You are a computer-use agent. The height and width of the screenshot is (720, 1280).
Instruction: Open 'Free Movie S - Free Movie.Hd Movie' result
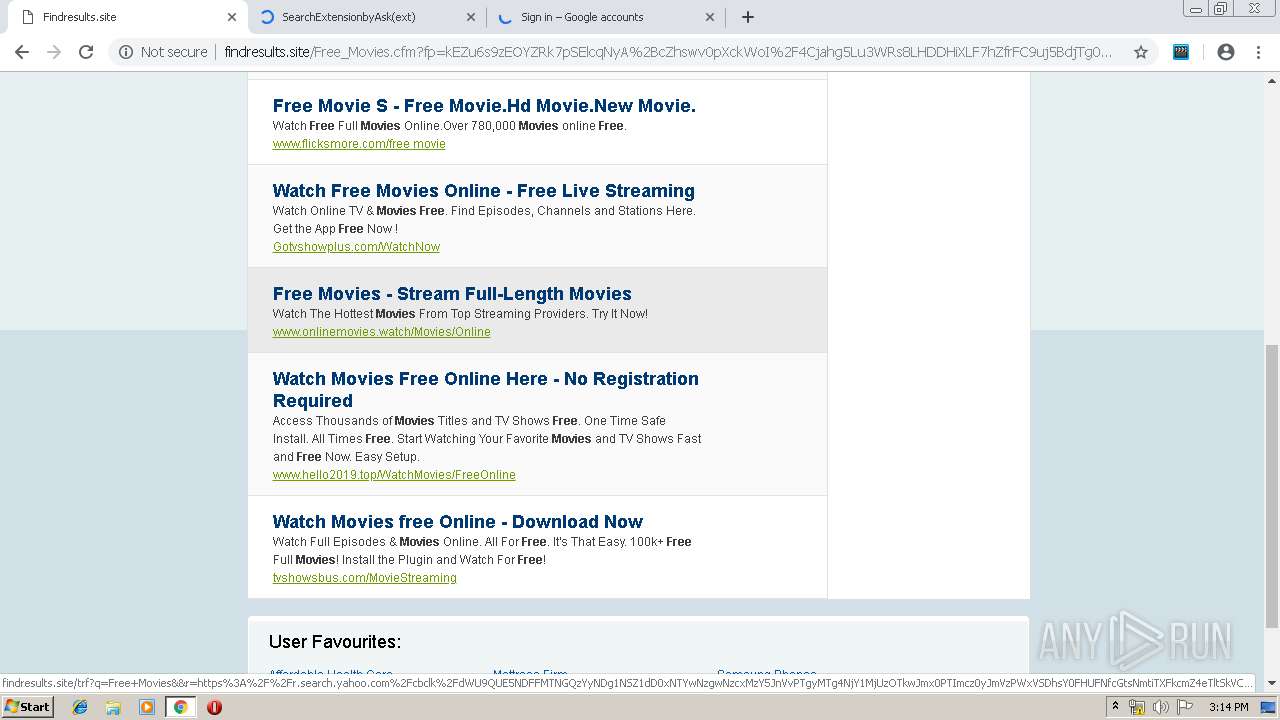[484, 106]
